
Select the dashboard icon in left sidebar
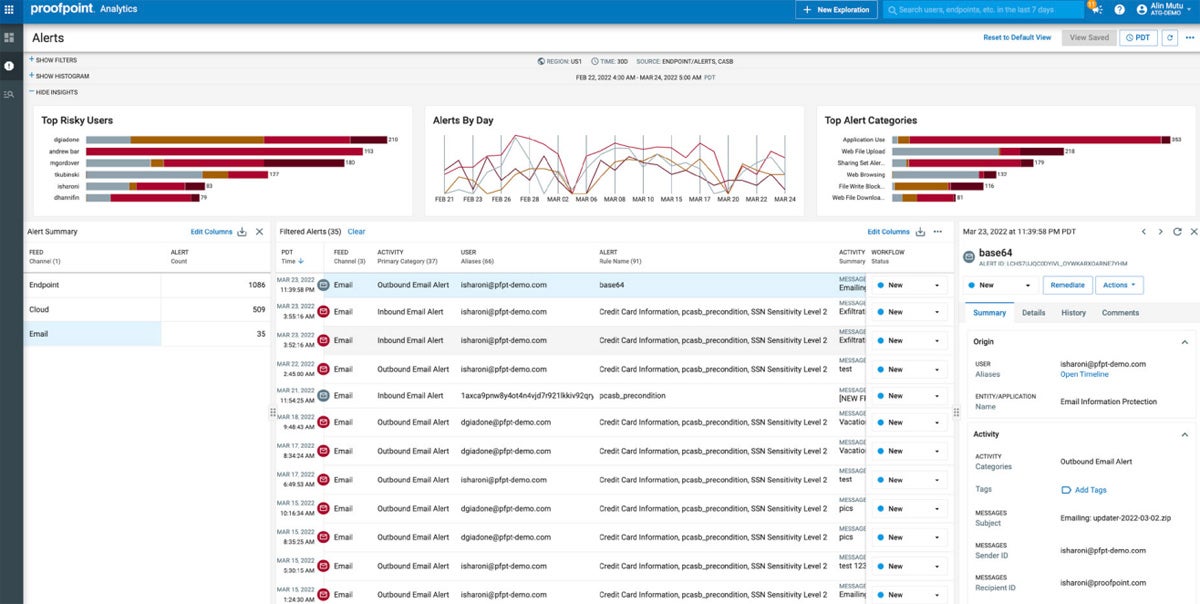click(10, 38)
